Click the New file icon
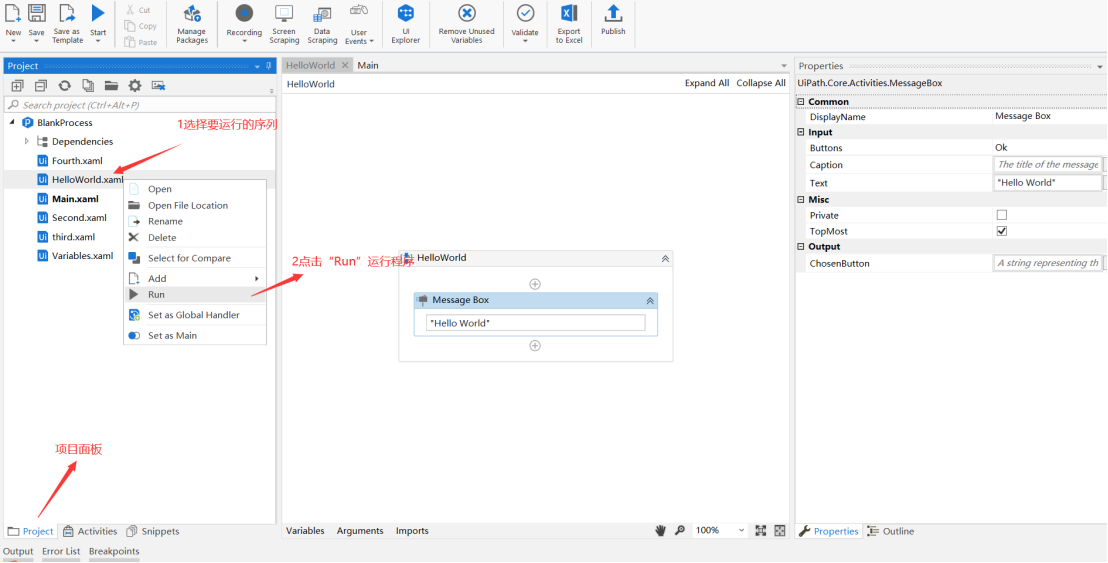 point(13,13)
